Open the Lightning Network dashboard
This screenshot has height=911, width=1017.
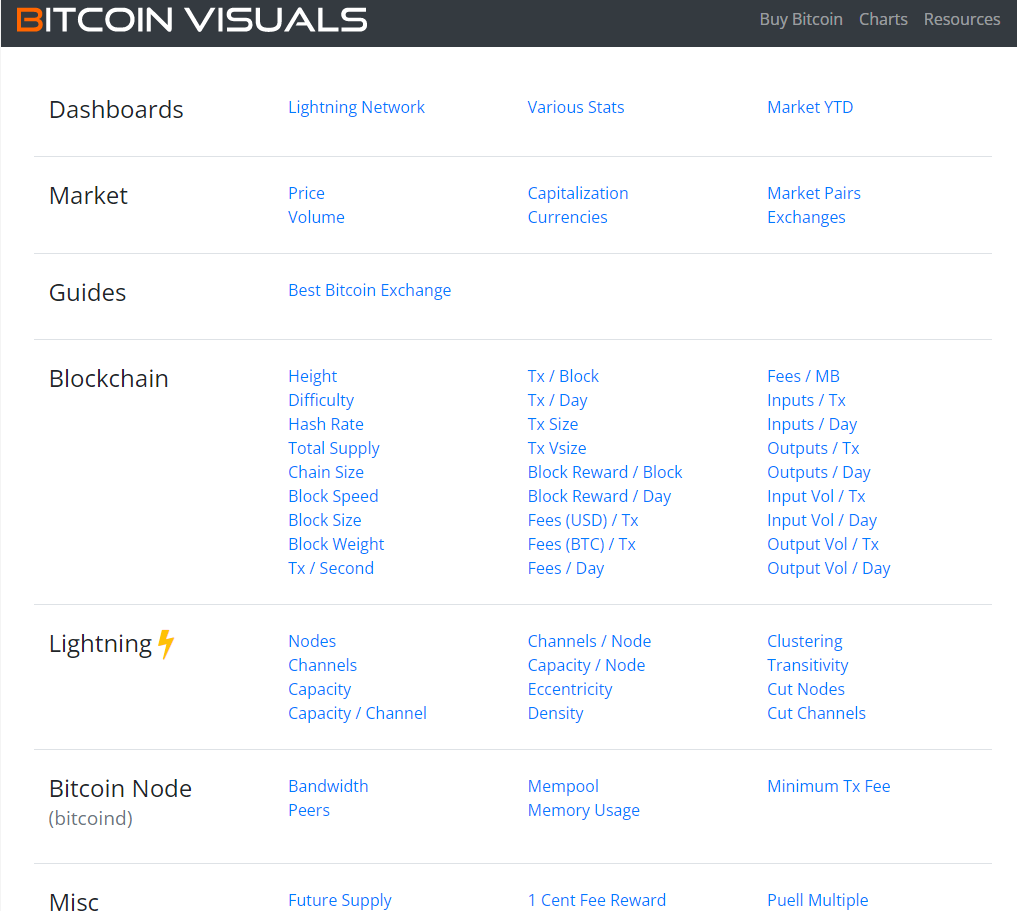(x=356, y=108)
